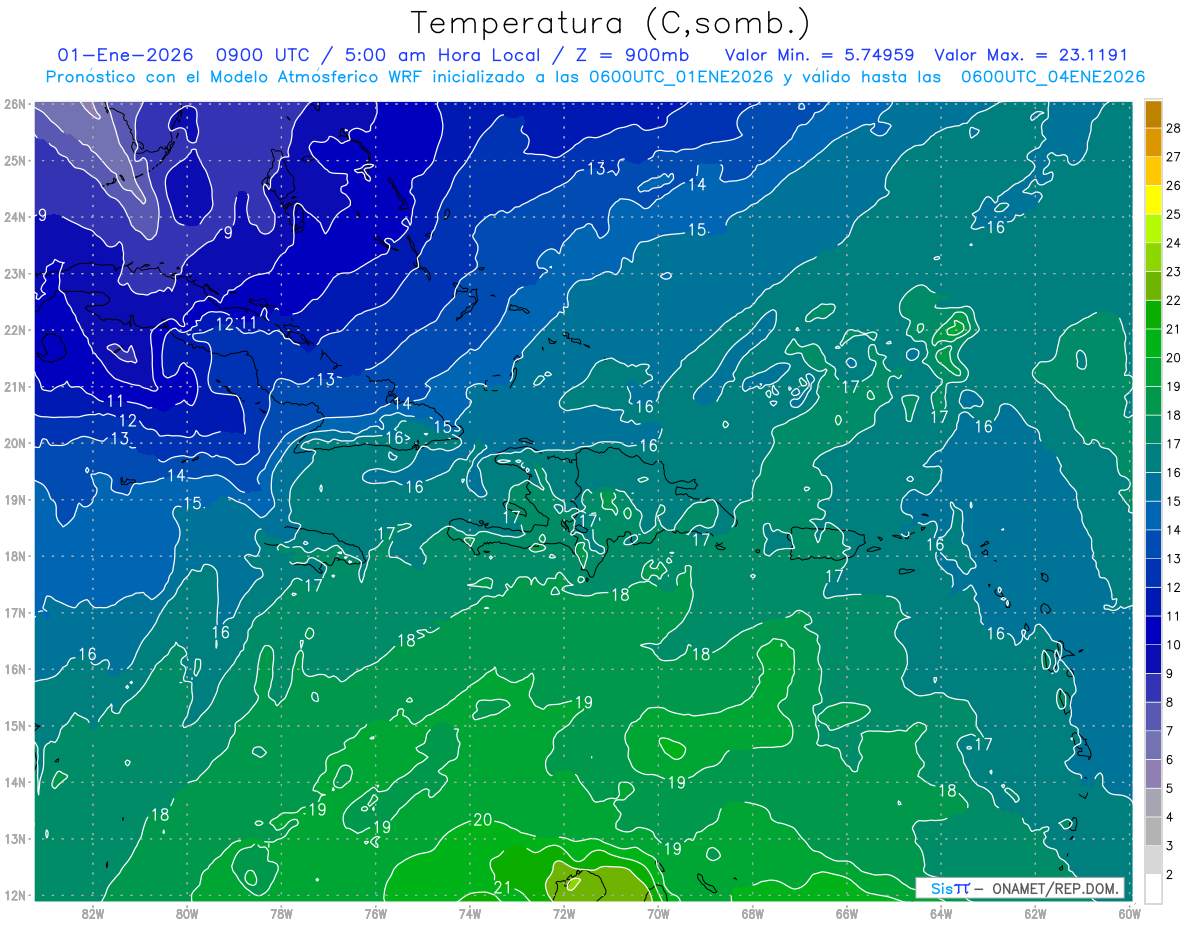1200x927 pixels.
Task: Click the 78W longitude axis label
Action: pos(281,914)
